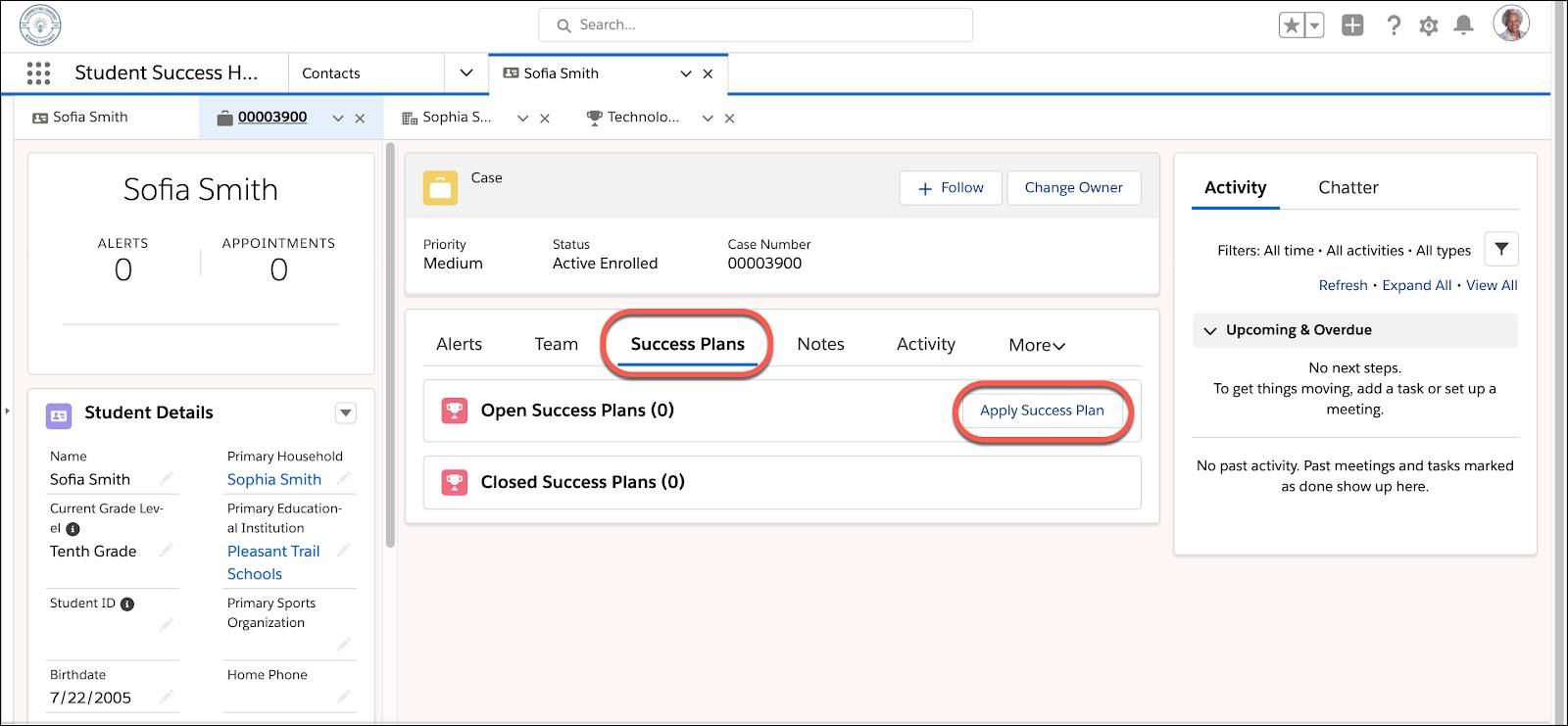Click the Open Success Plans trophy icon

454,411
